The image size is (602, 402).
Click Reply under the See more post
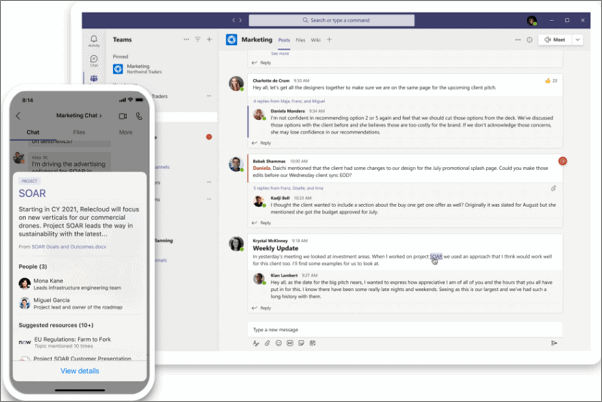click(x=261, y=63)
